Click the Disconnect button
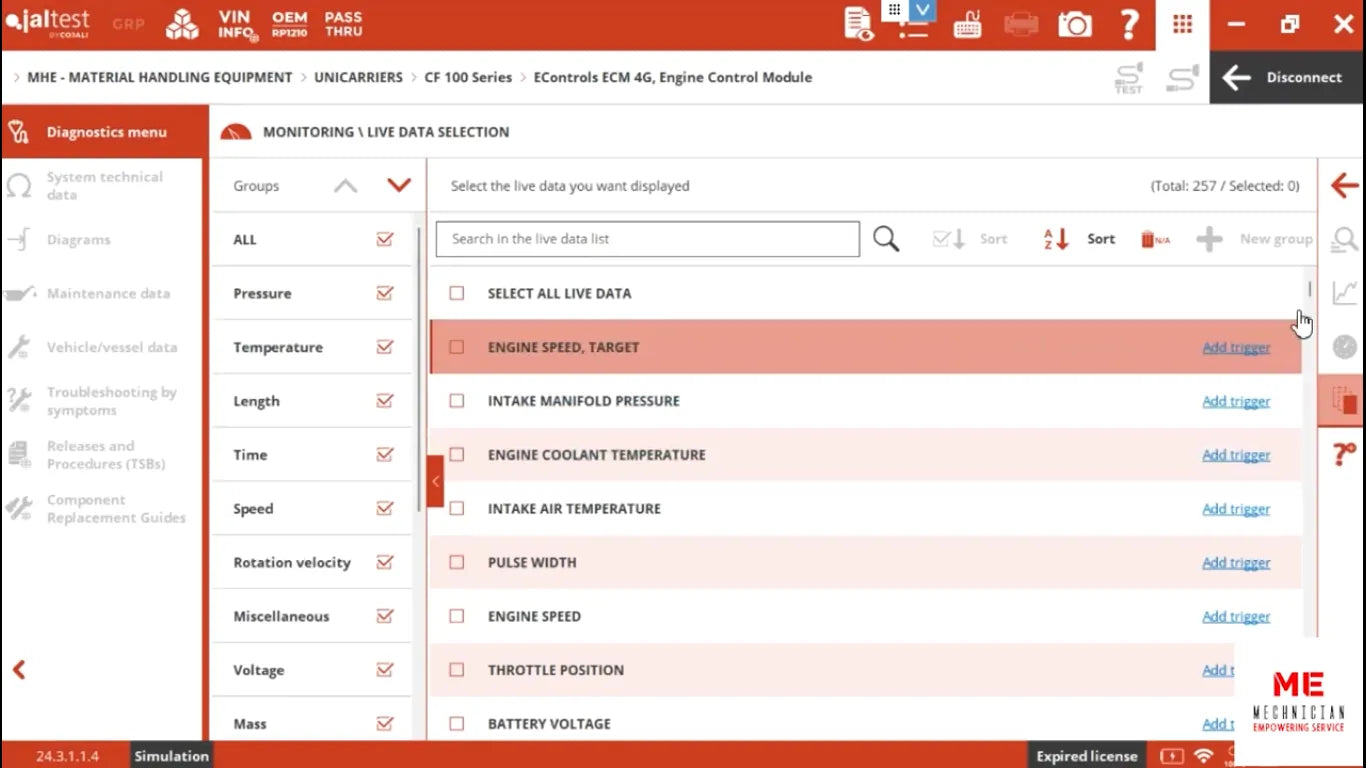The height and width of the screenshot is (768, 1366). click(x=1287, y=78)
